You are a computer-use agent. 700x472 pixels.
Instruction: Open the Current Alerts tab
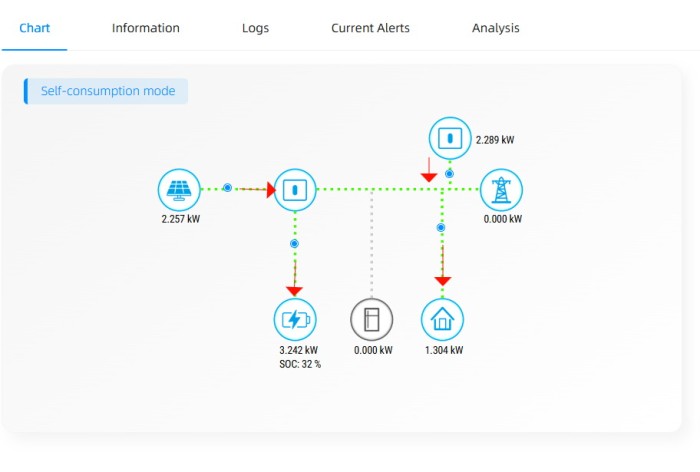coord(370,28)
